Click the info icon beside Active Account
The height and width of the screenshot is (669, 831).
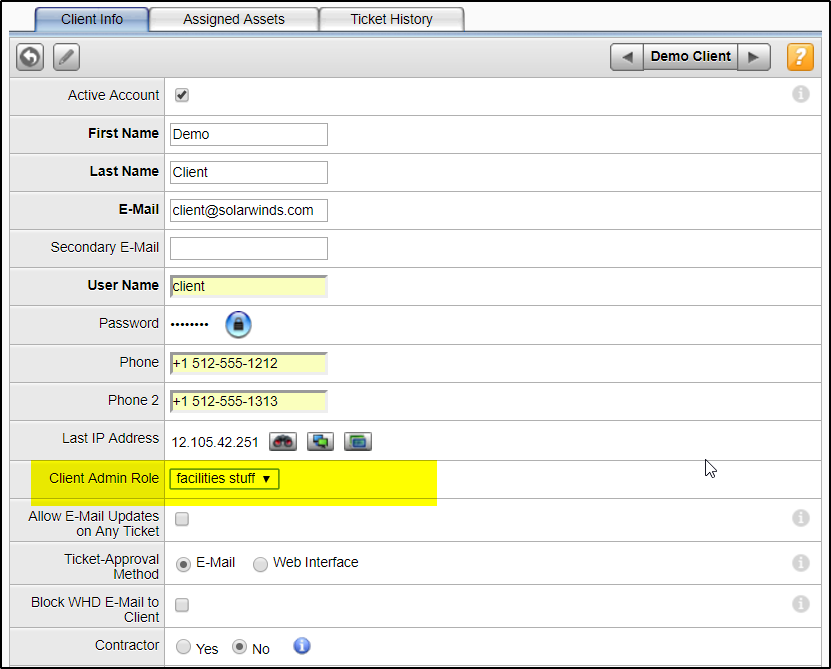[x=801, y=94]
